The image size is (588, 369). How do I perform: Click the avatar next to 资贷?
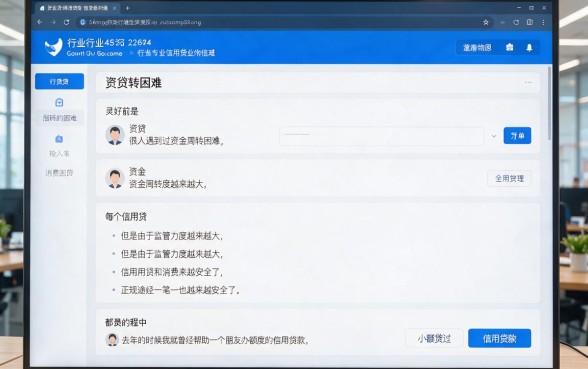[115, 135]
